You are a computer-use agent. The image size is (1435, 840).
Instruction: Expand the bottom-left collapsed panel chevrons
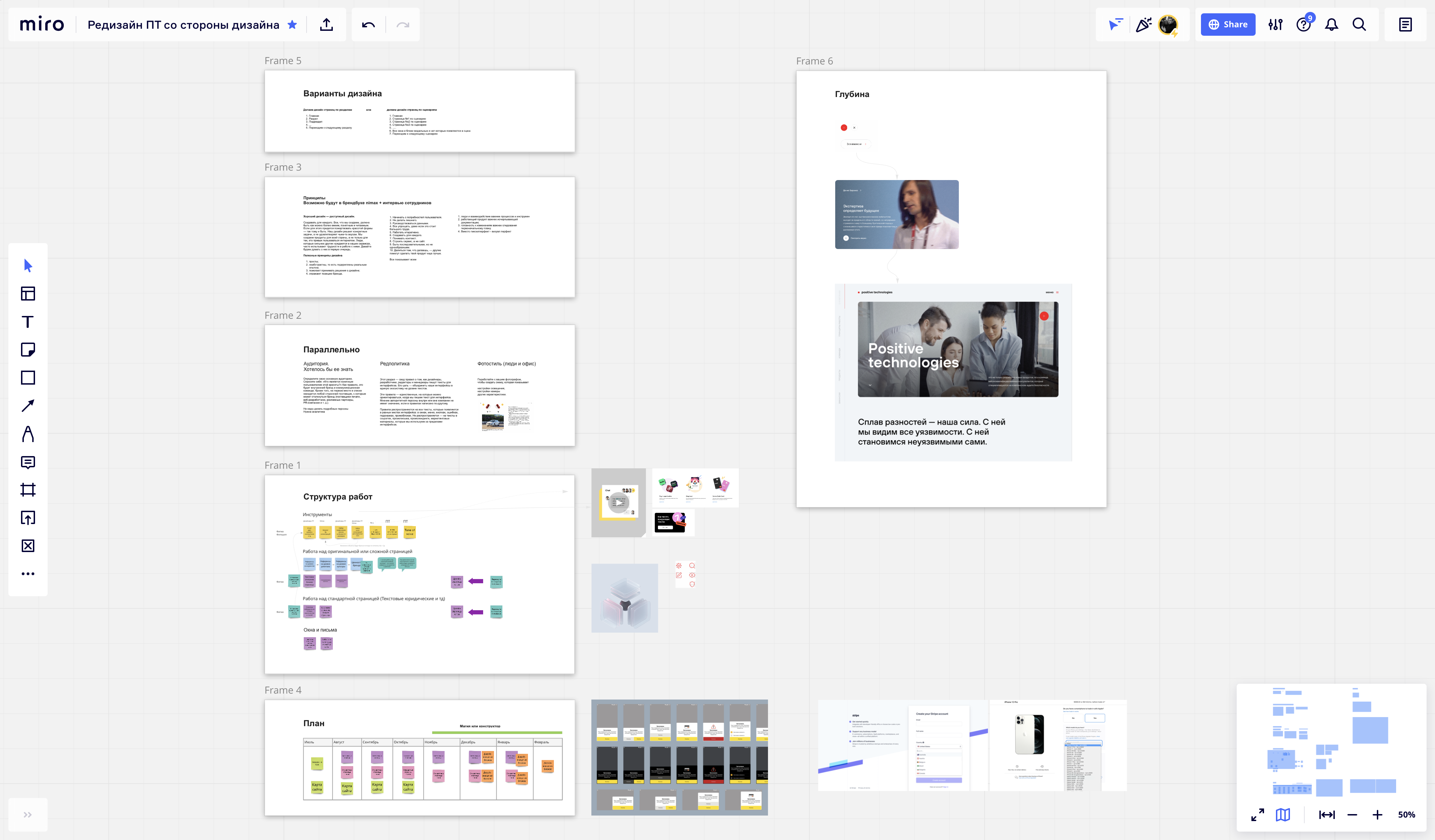27,814
